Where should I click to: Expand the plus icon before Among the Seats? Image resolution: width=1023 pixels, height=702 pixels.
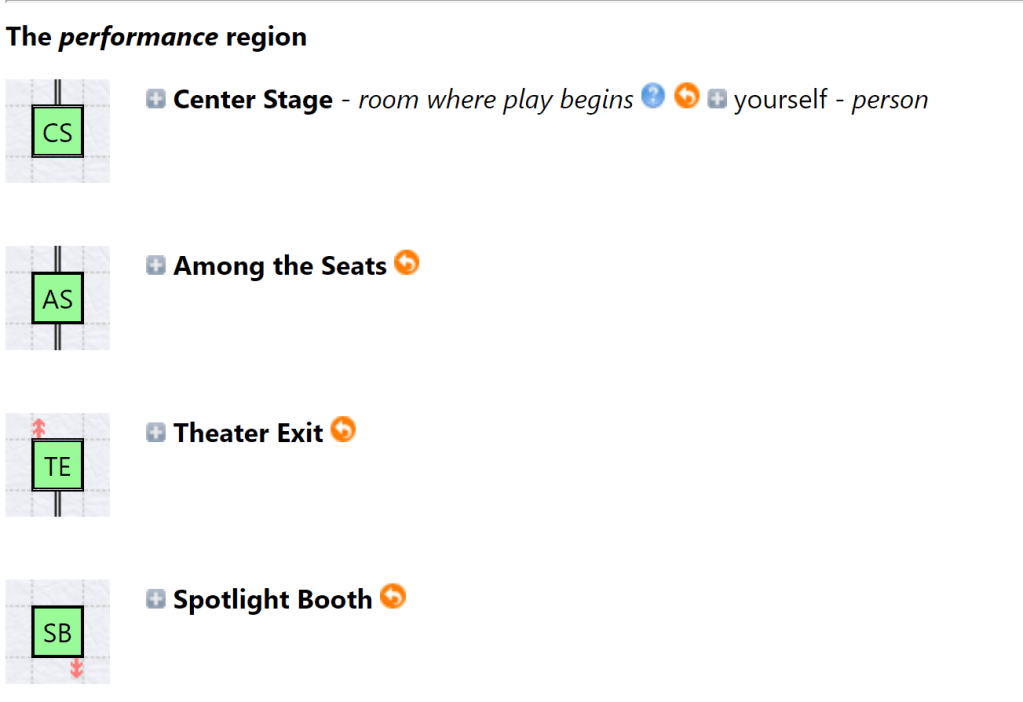coord(155,265)
